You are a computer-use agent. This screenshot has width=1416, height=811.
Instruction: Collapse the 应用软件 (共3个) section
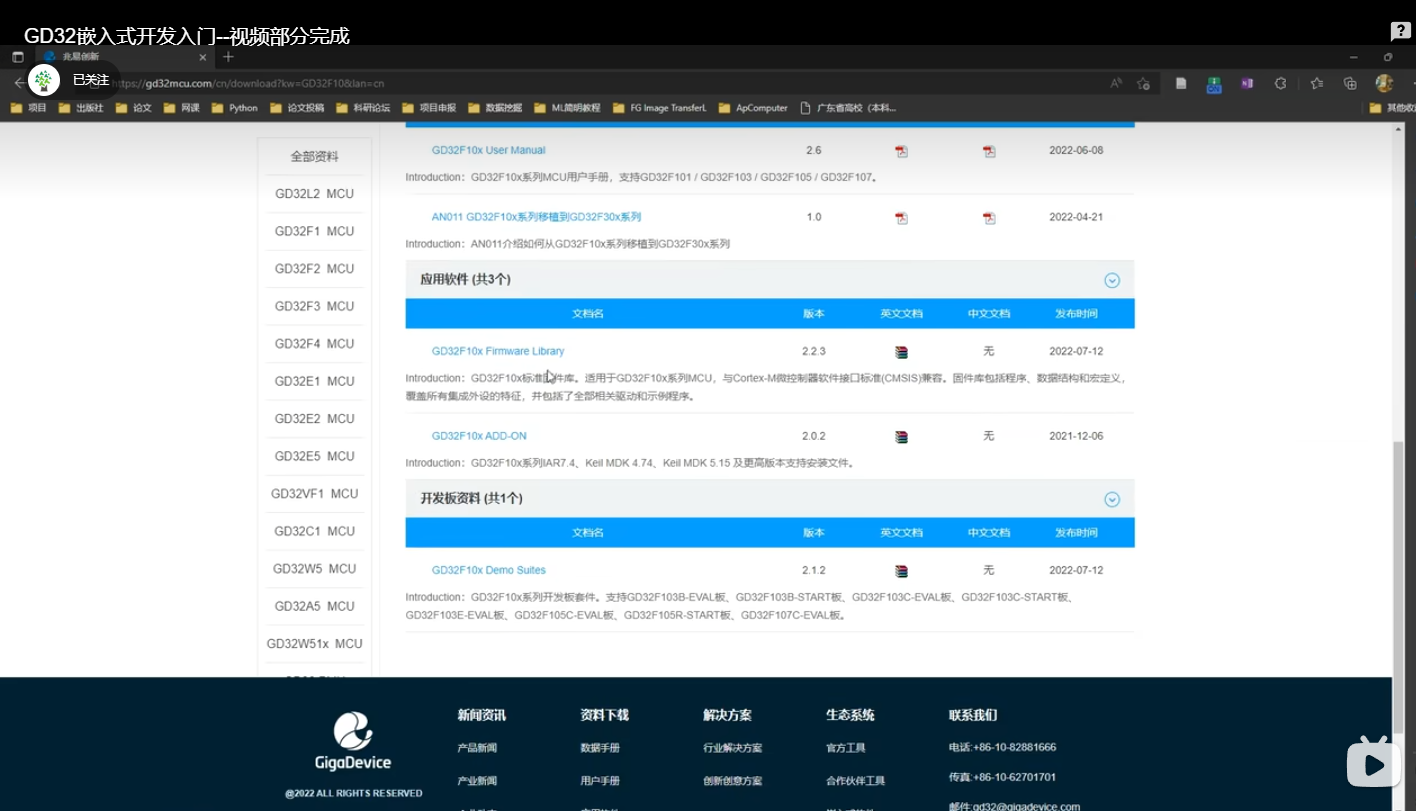(x=1112, y=281)
